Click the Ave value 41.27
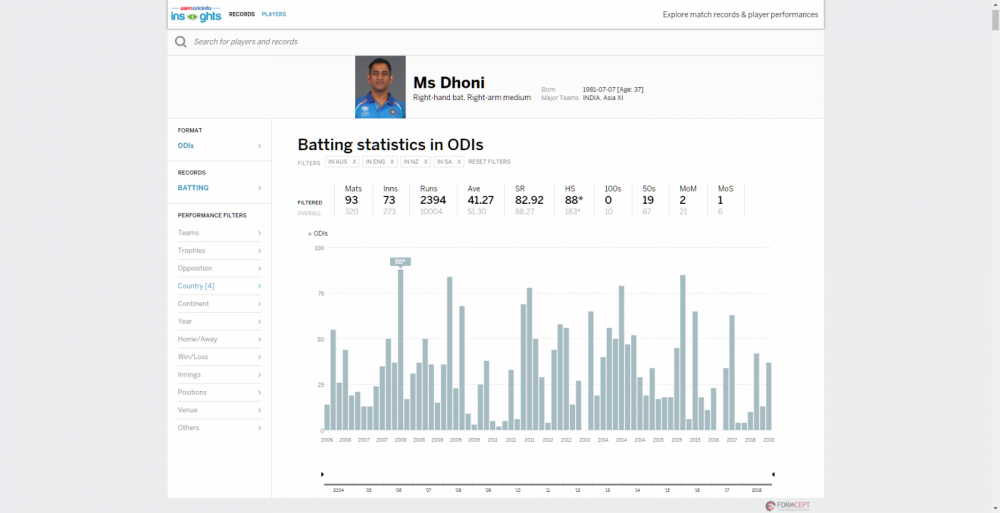 click(x=480, y=200)
